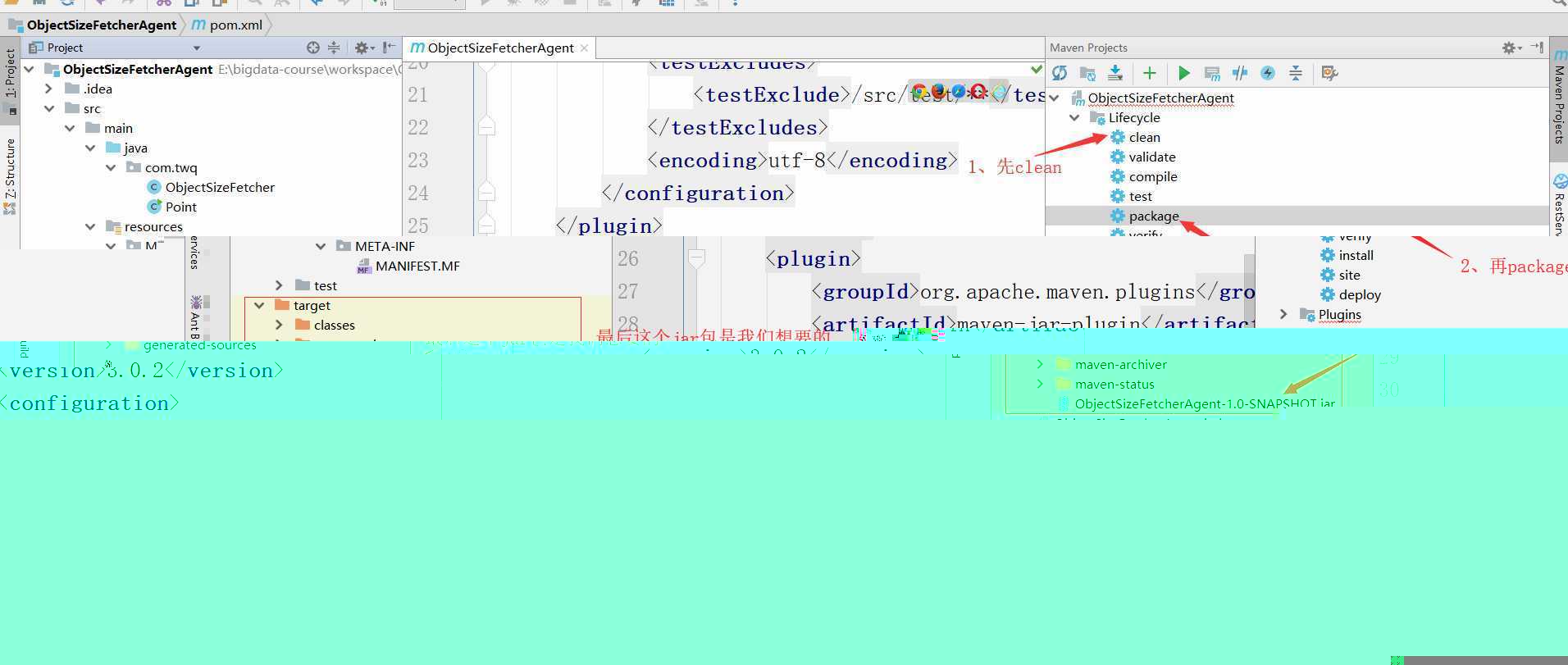Expand the .idea folder
1568x665 pixels.
49,89
